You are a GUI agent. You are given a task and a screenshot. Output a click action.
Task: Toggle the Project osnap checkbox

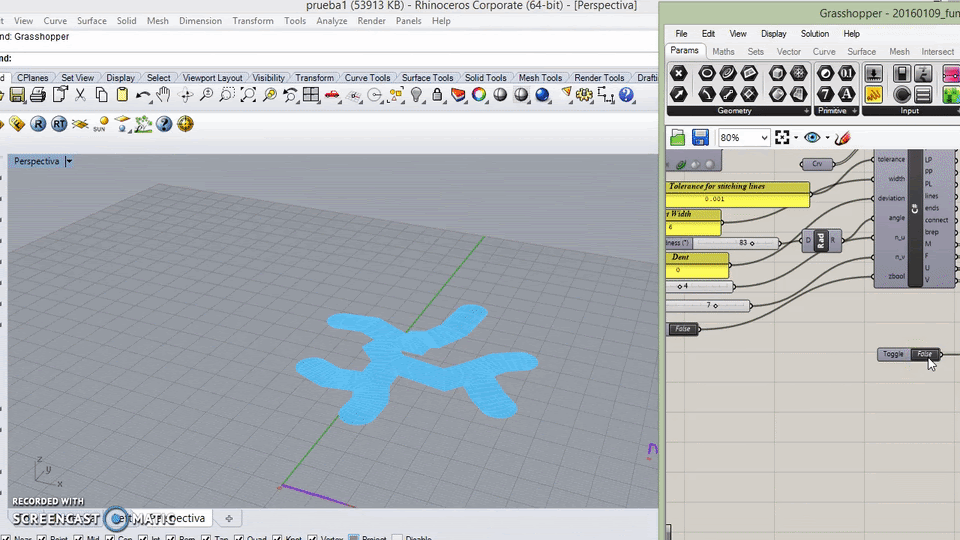(354, 538)
